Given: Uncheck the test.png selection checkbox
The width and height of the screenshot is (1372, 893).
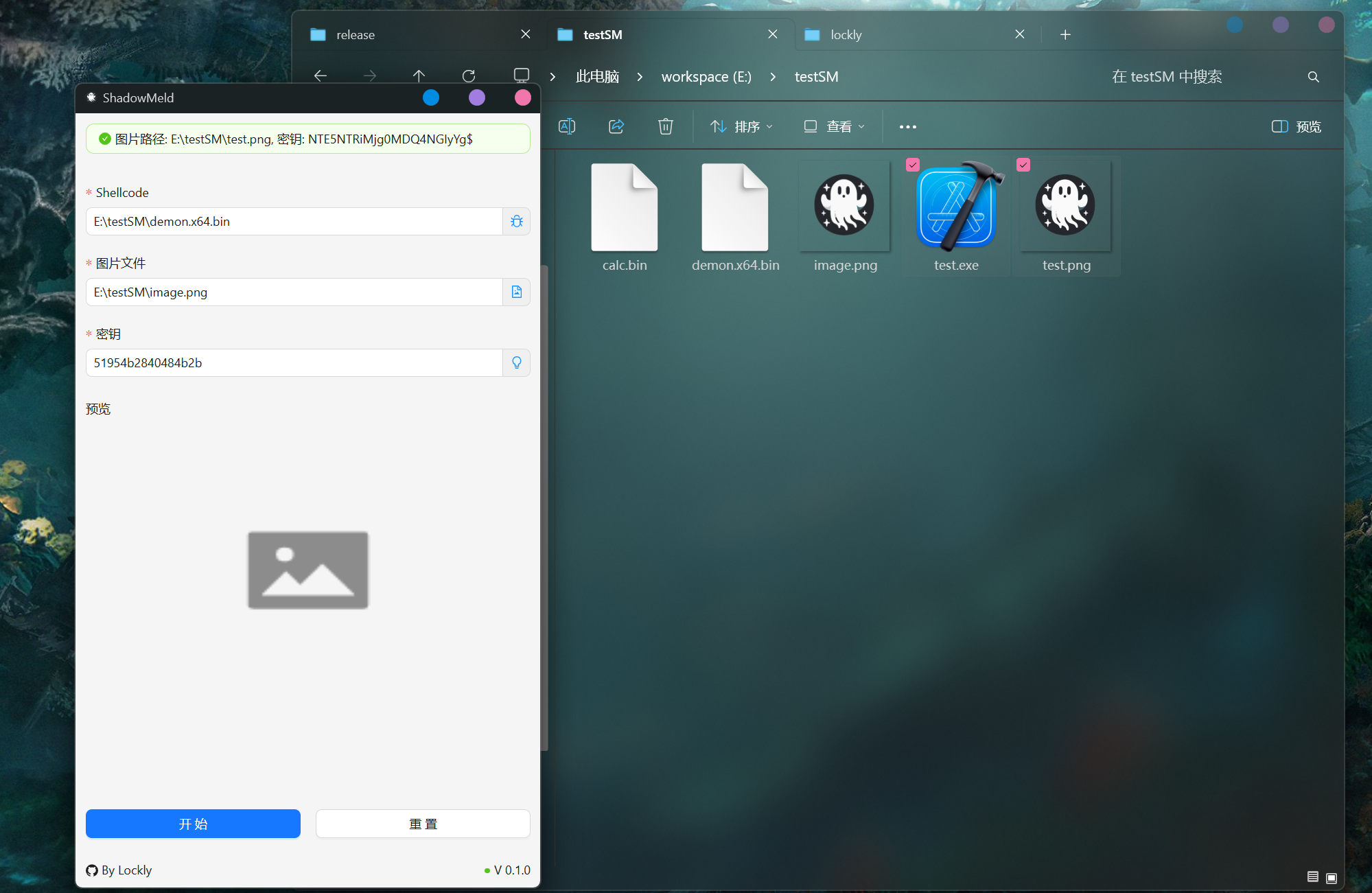Looking at the screenshot, I should point(1023,165).
